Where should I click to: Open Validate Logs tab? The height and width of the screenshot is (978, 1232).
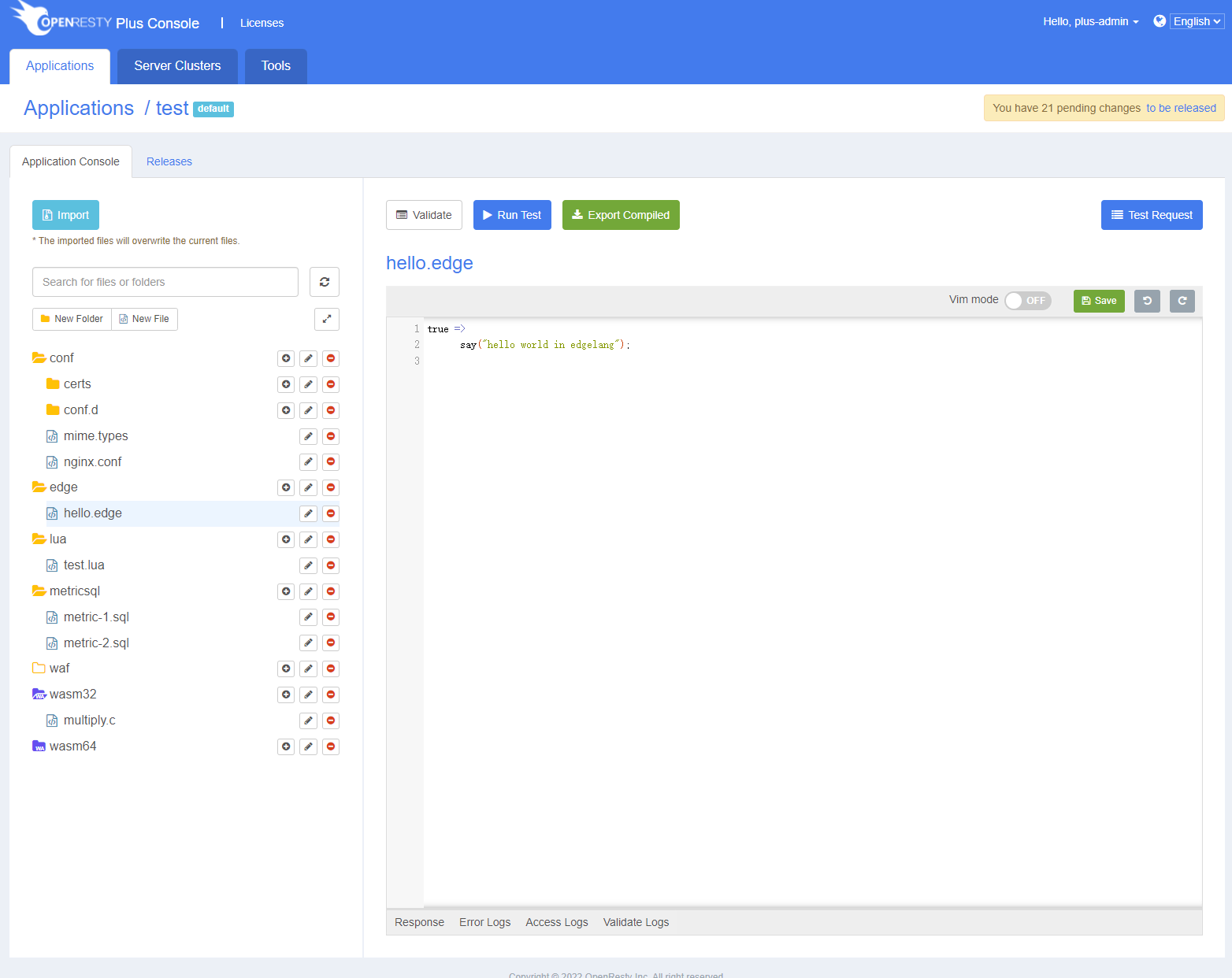click(636, 922)
